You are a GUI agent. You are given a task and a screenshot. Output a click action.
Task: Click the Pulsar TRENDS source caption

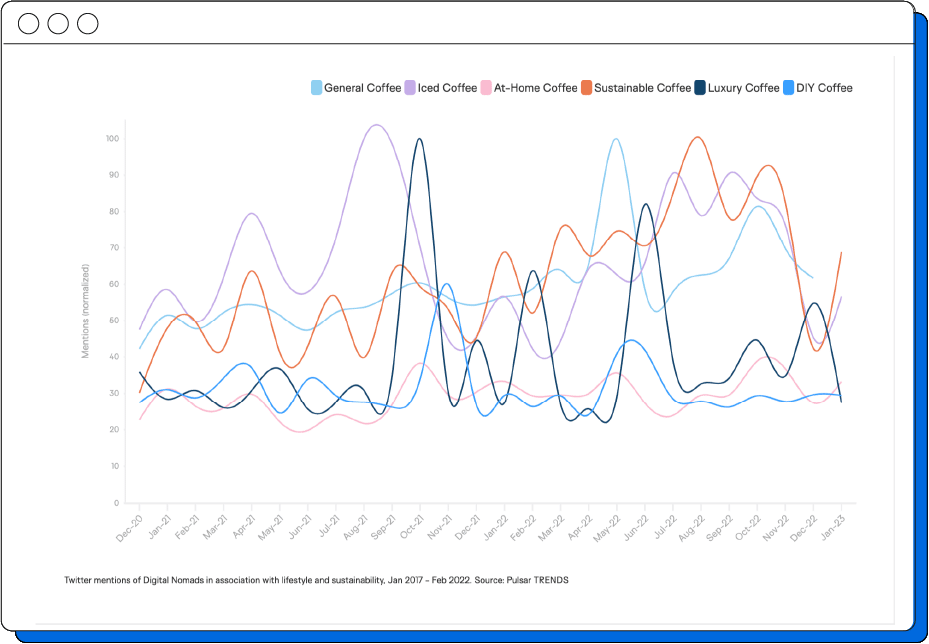tap(315, 580)
